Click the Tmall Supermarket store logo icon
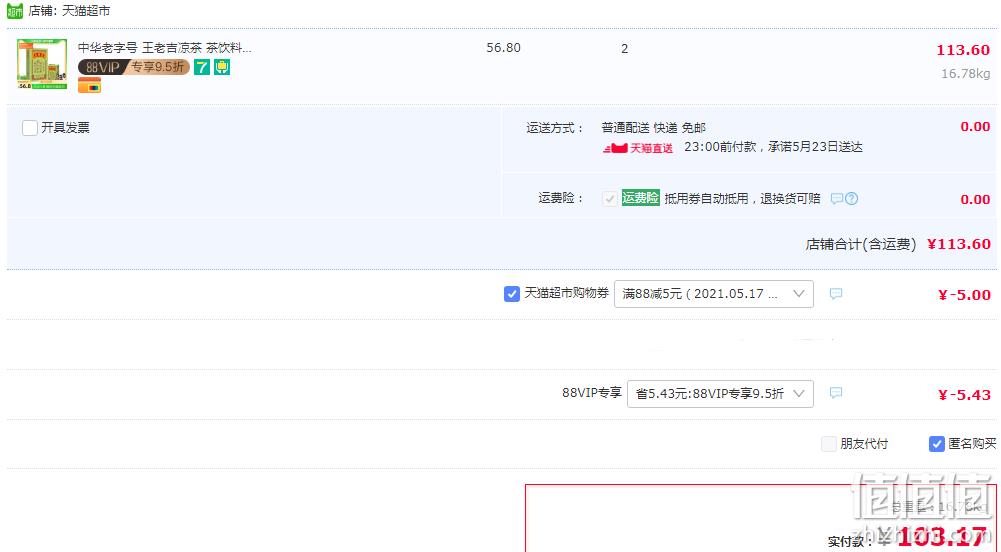The height and width of the screenshot is (552, 1001). click(15, 11)
